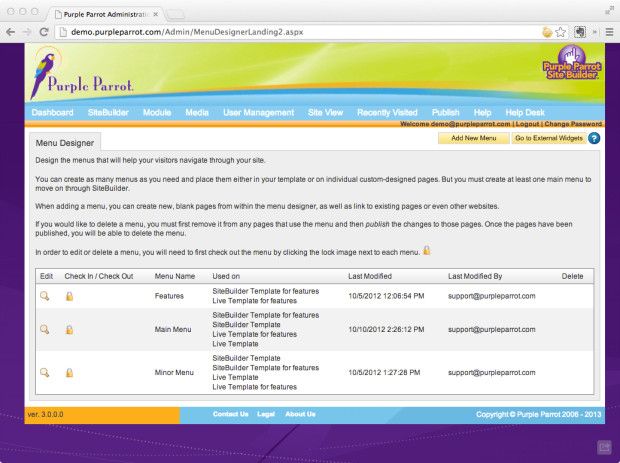
Task: Click the edit magnifier icon for Minor Menu
Action: click(44, 372)
